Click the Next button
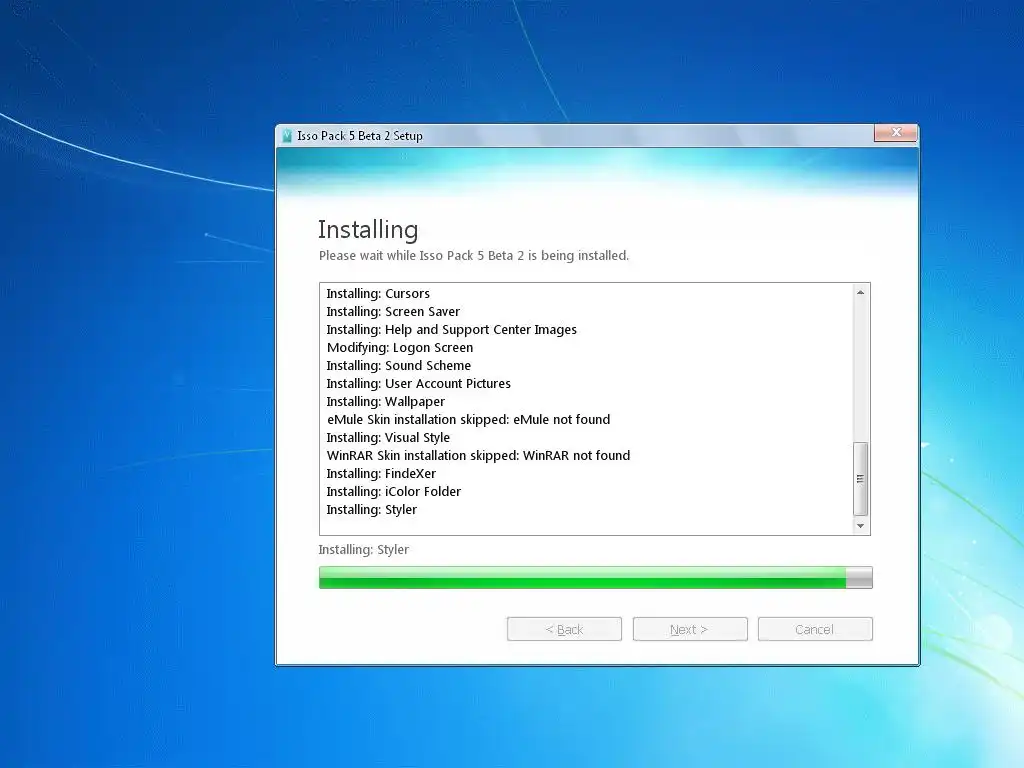Image resolution: width=1024 pixels, height=768 pixels. [x=690, y=629]
